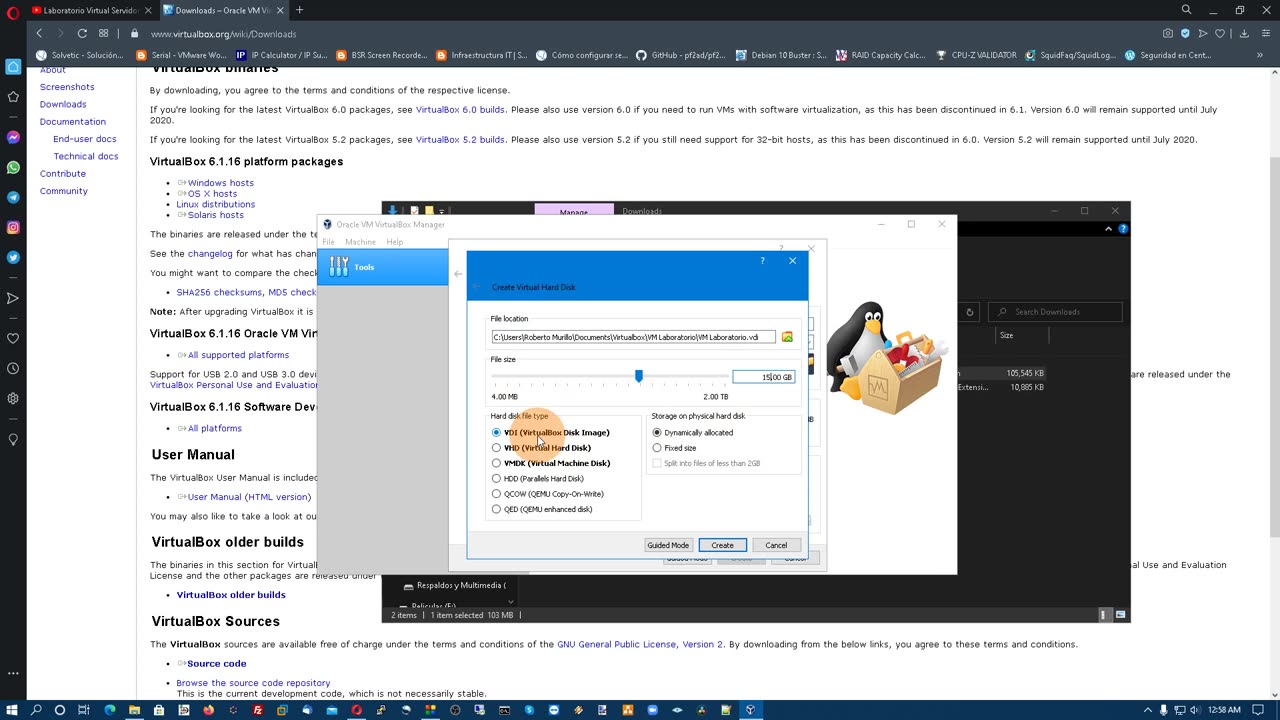
Task: Open the Windows Start menu
Action: 12,710
